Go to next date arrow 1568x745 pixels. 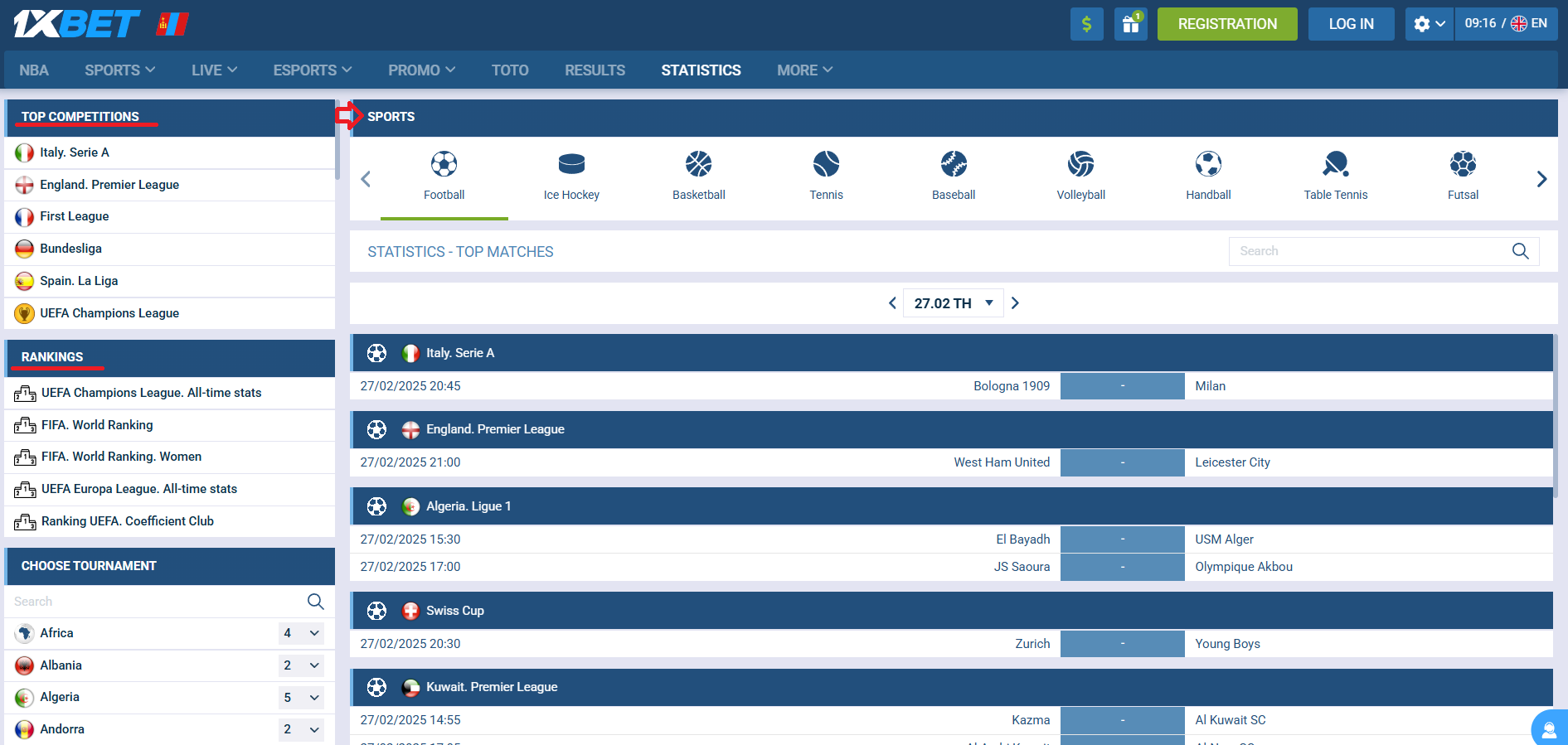click(x=1015, y=303)
